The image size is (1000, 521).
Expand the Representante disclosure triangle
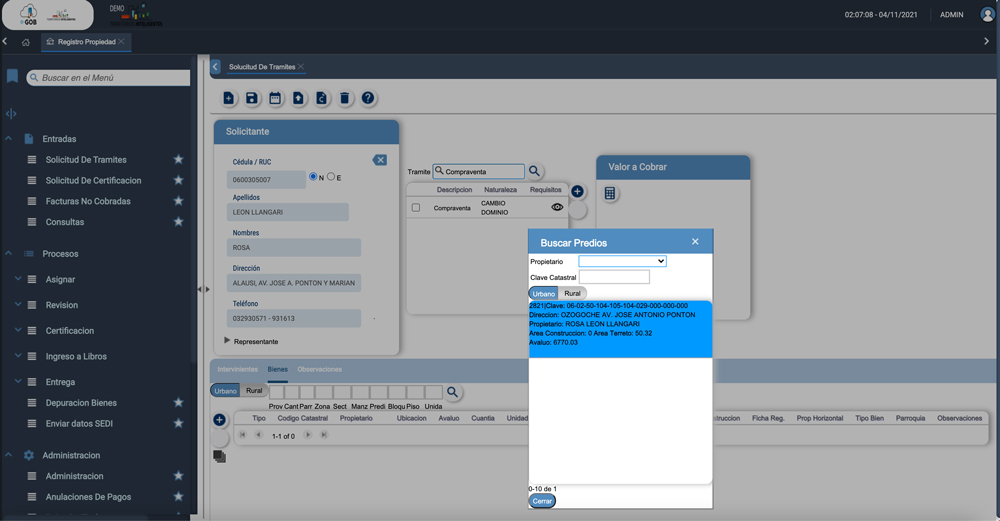[x=227, y=341]
